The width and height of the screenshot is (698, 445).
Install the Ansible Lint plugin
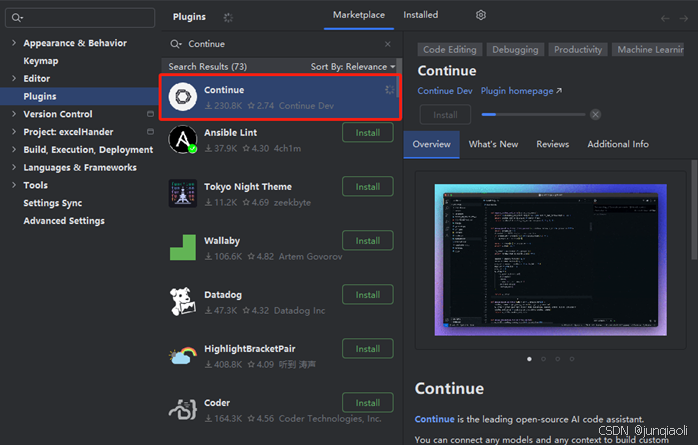368,133
